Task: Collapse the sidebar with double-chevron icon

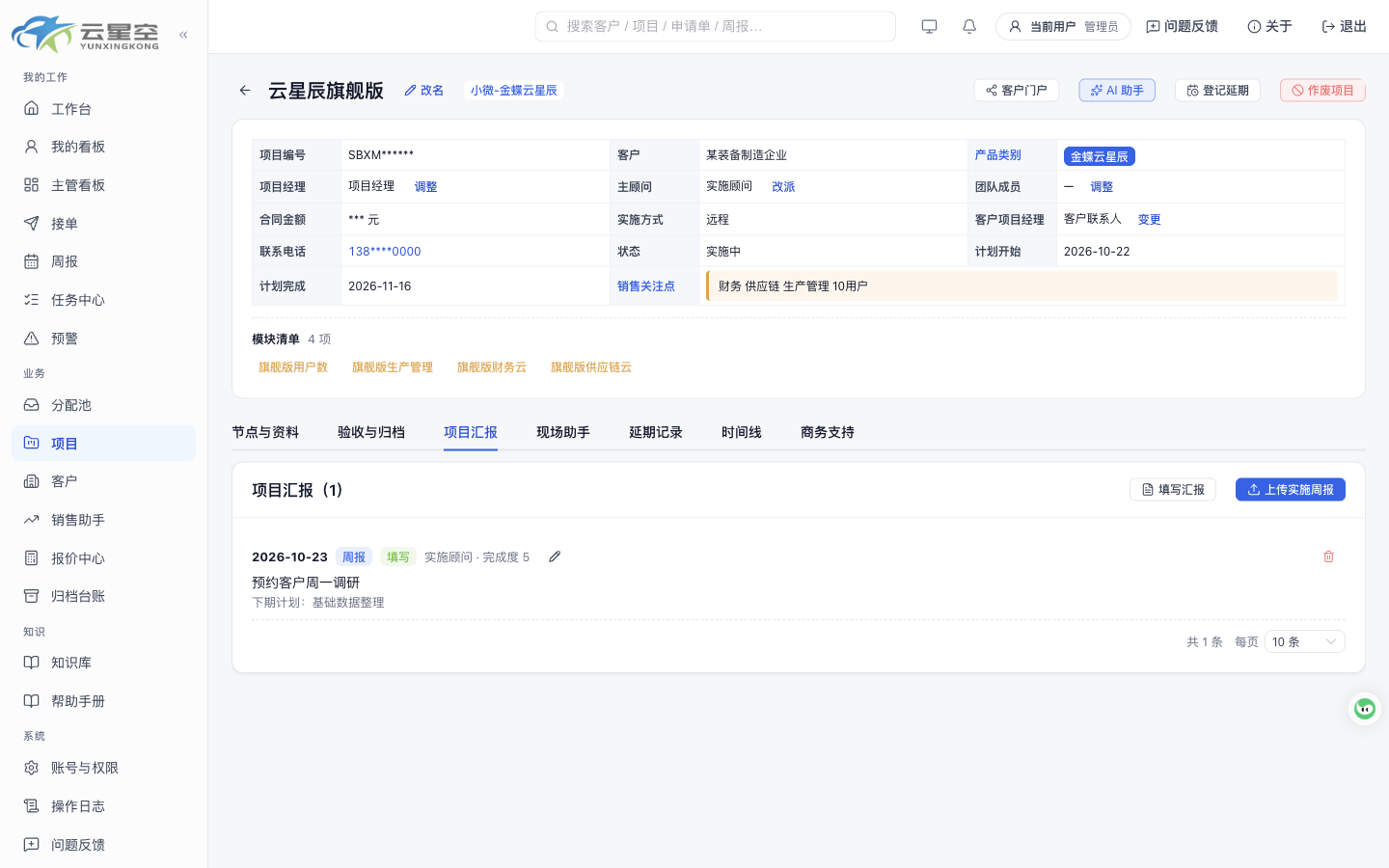Action: [183, 35]
